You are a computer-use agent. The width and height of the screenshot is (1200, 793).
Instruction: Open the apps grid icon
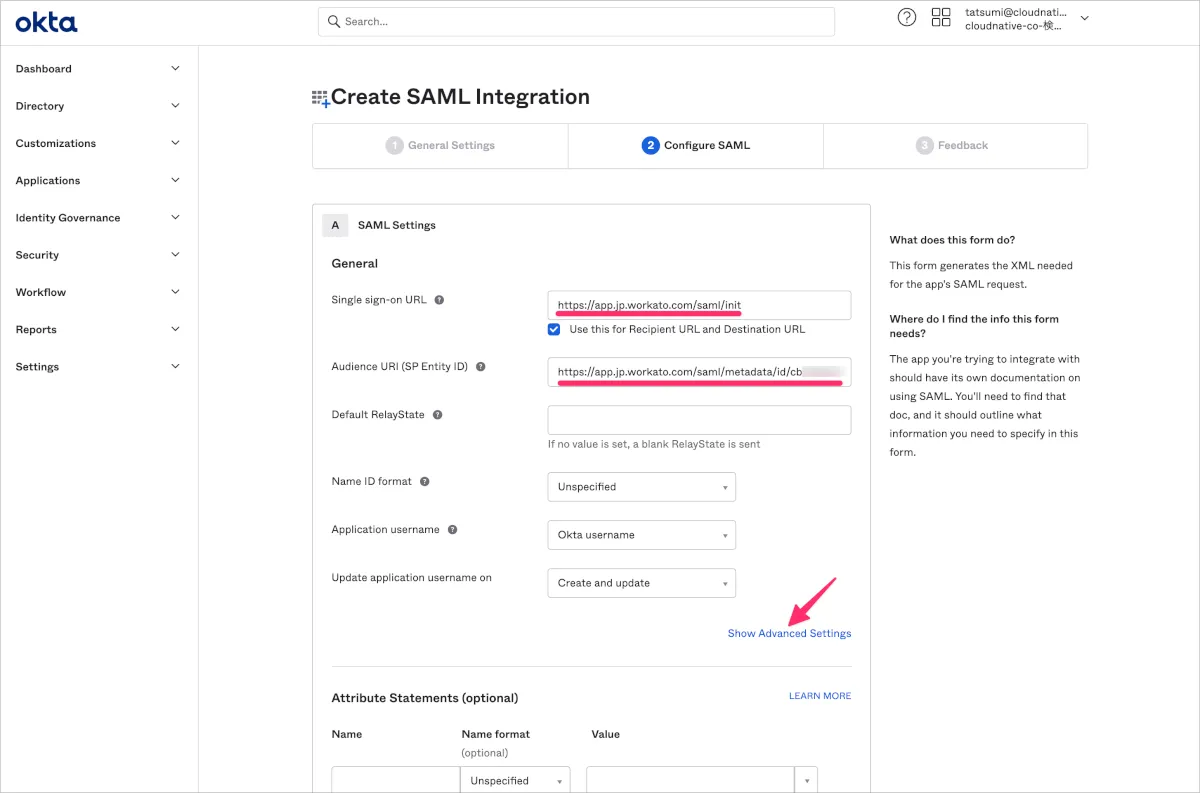(x=941, y=17)
